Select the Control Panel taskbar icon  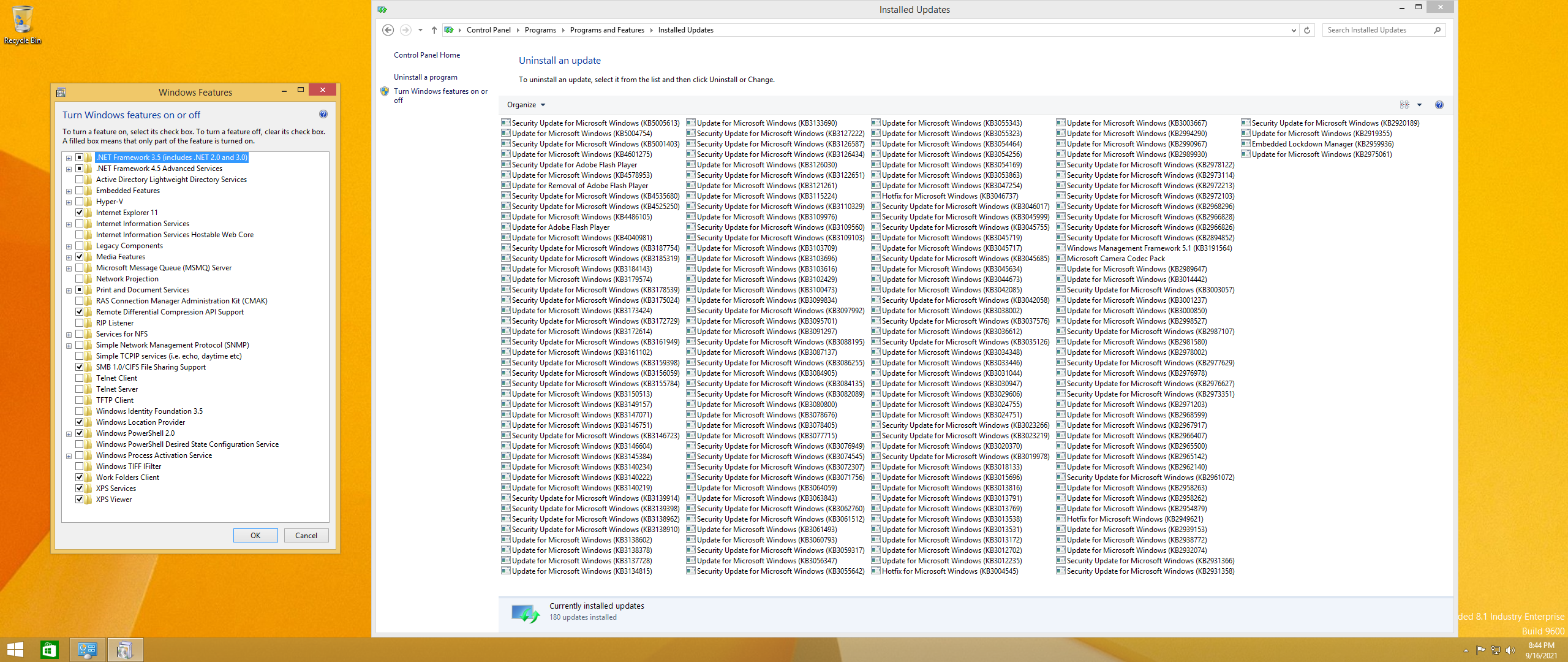click(88, 650)
